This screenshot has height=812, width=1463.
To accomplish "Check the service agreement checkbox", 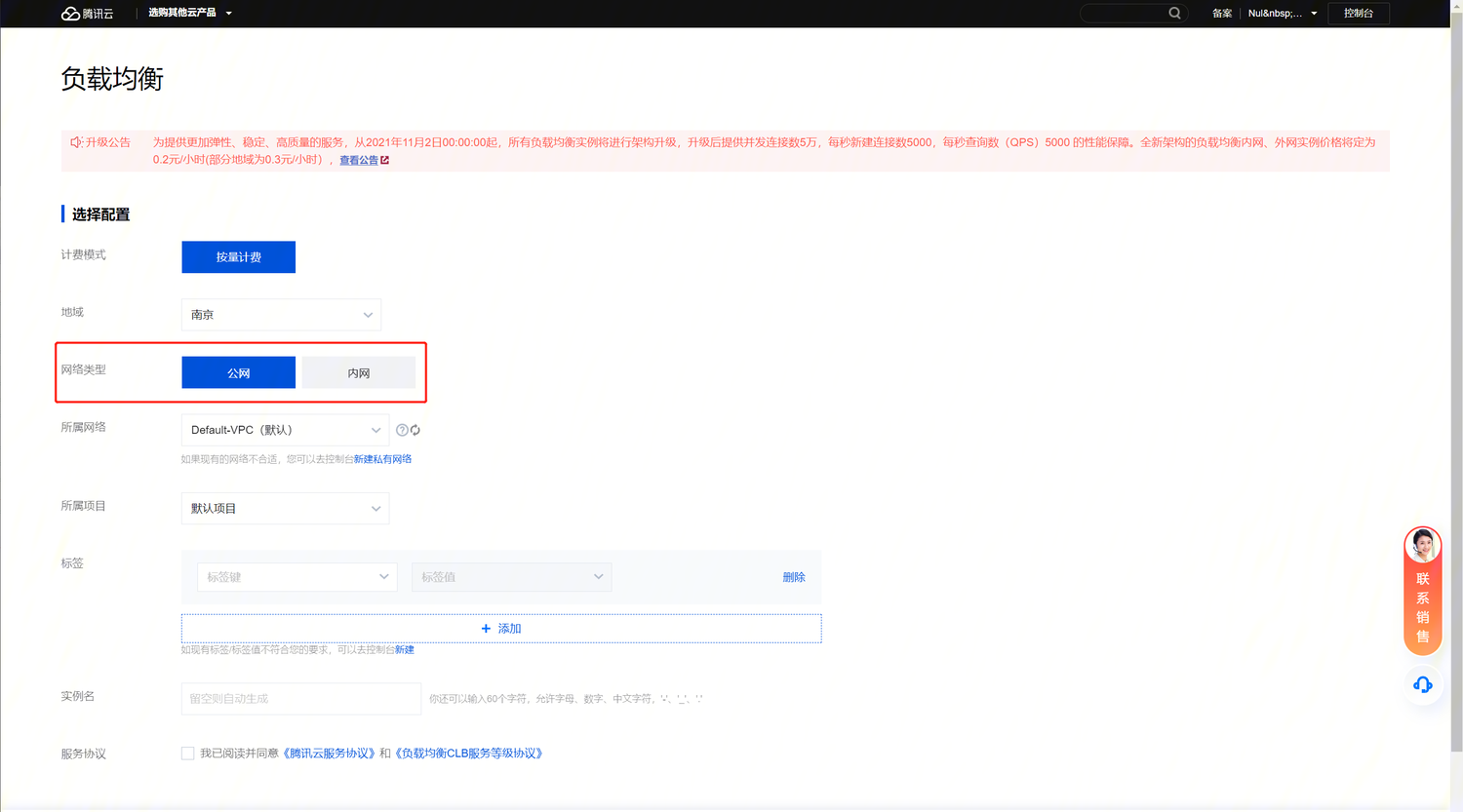I will point(187,754).
